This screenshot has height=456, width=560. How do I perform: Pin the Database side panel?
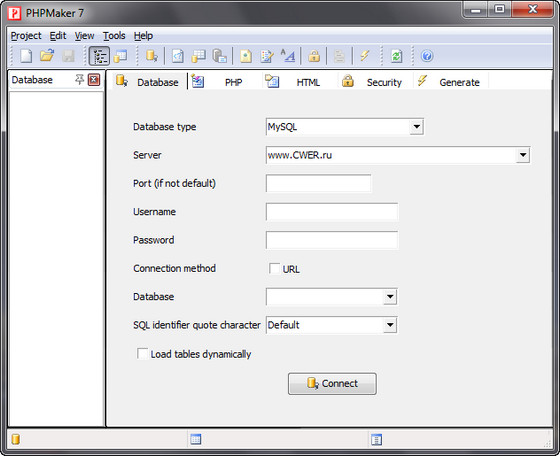click(79, 79)
